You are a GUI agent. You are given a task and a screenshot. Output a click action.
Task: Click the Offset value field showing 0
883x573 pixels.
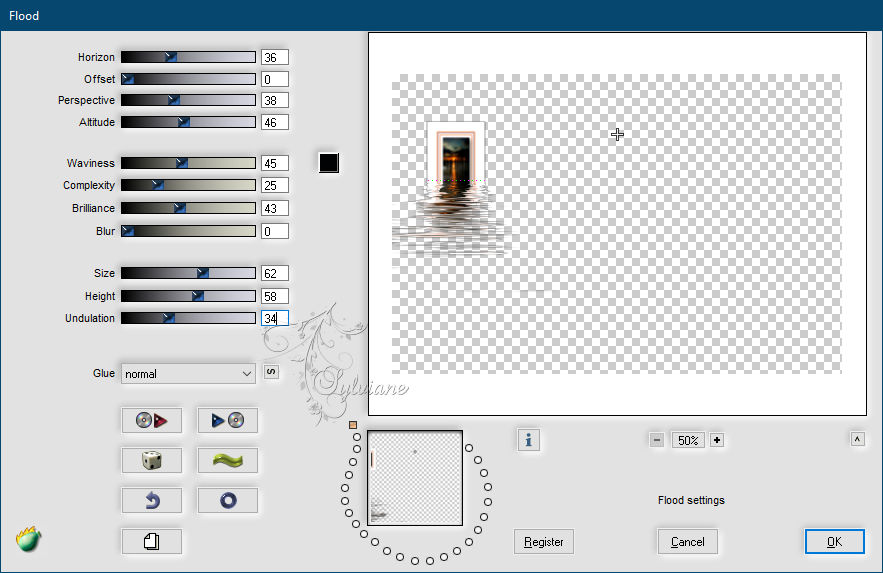click(x=275, y=79)
